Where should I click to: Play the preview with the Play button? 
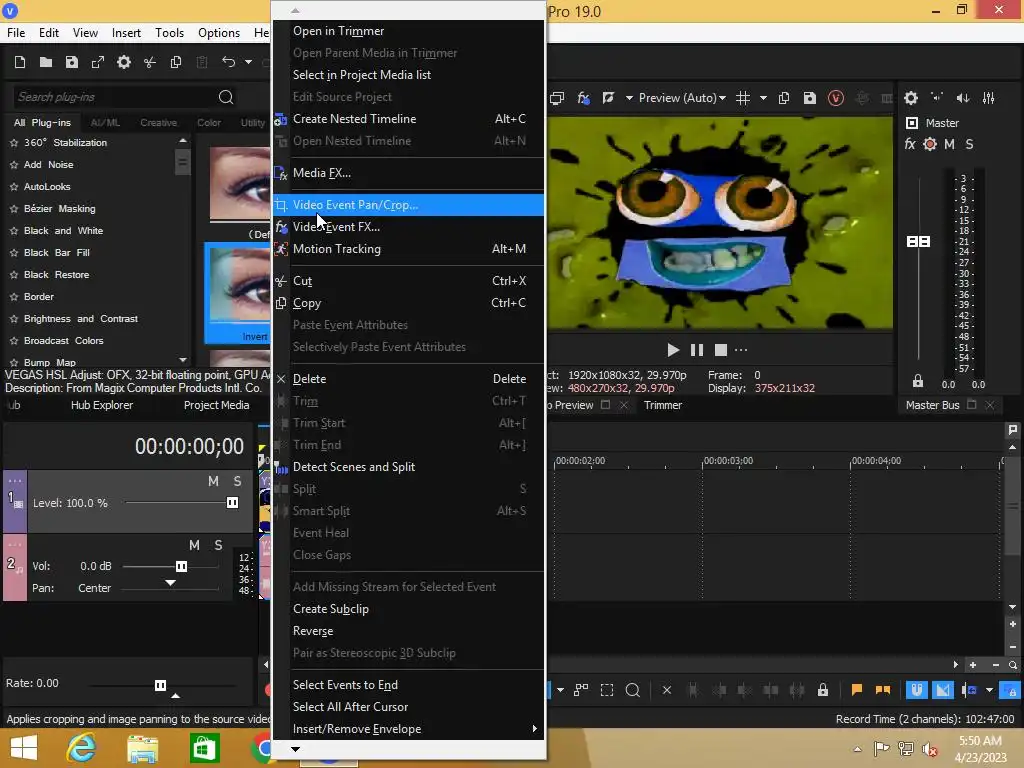673,350
